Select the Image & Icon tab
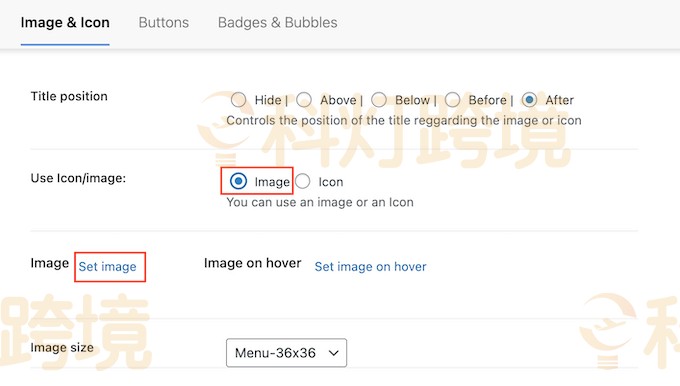Viewport: 680px width, 386px height. pos(65,23)
